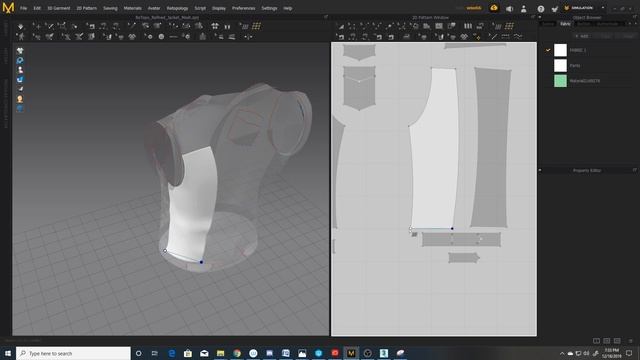Toggle the checkmark beside FABRIC 1
The width and height of the screenshot is (640, 360).
pyautogui.click(x=548, y=50)
